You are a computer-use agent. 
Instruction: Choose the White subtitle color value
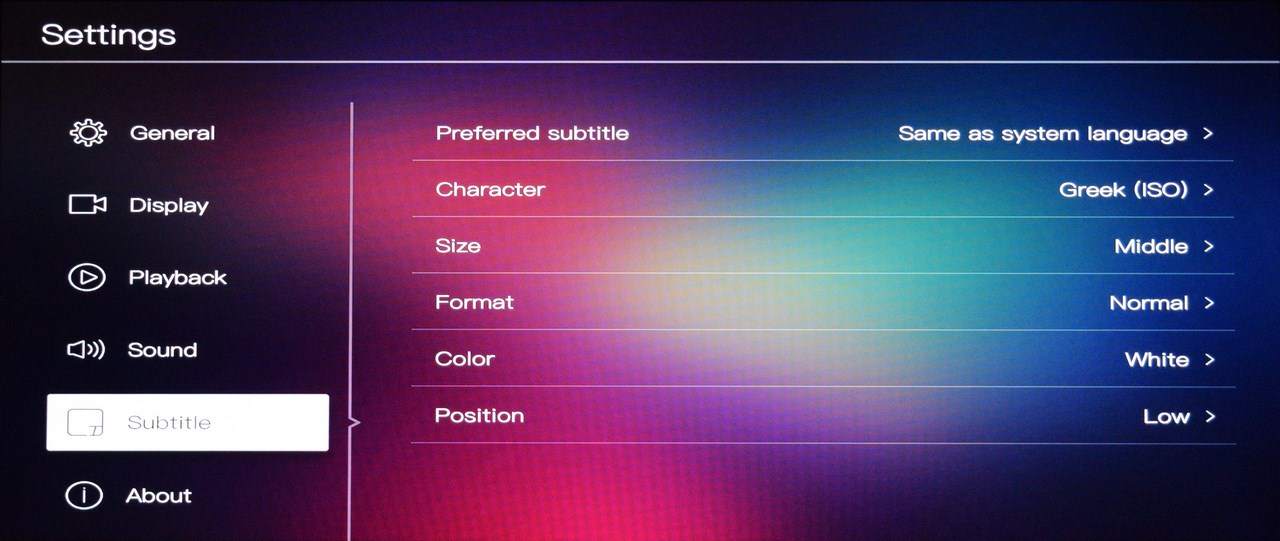(1157, 359)
